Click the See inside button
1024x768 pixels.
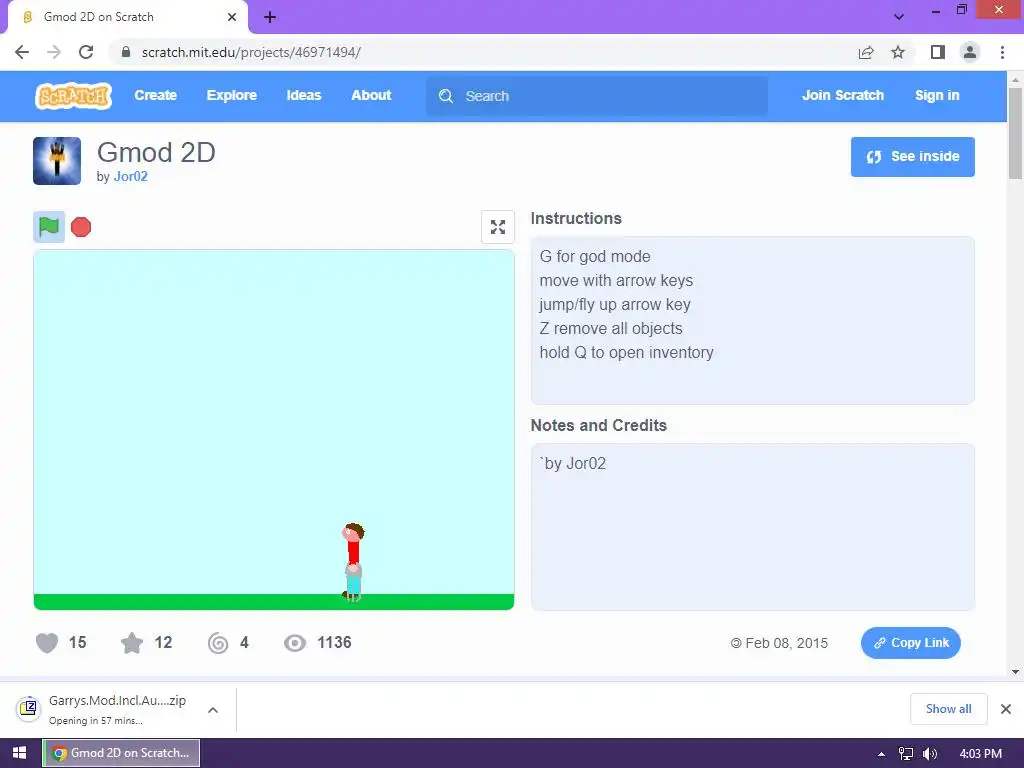click(912, 157)
